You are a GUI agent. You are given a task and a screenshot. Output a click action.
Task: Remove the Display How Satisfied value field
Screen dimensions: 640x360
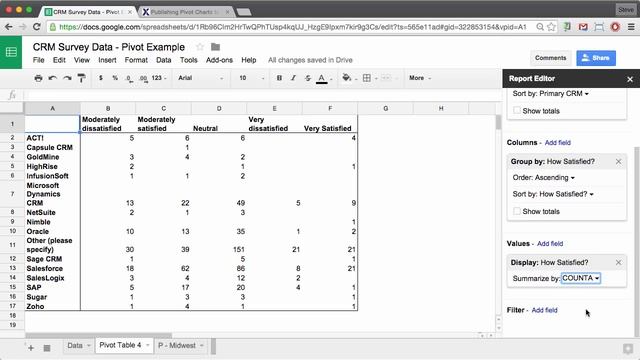(618, 262)
